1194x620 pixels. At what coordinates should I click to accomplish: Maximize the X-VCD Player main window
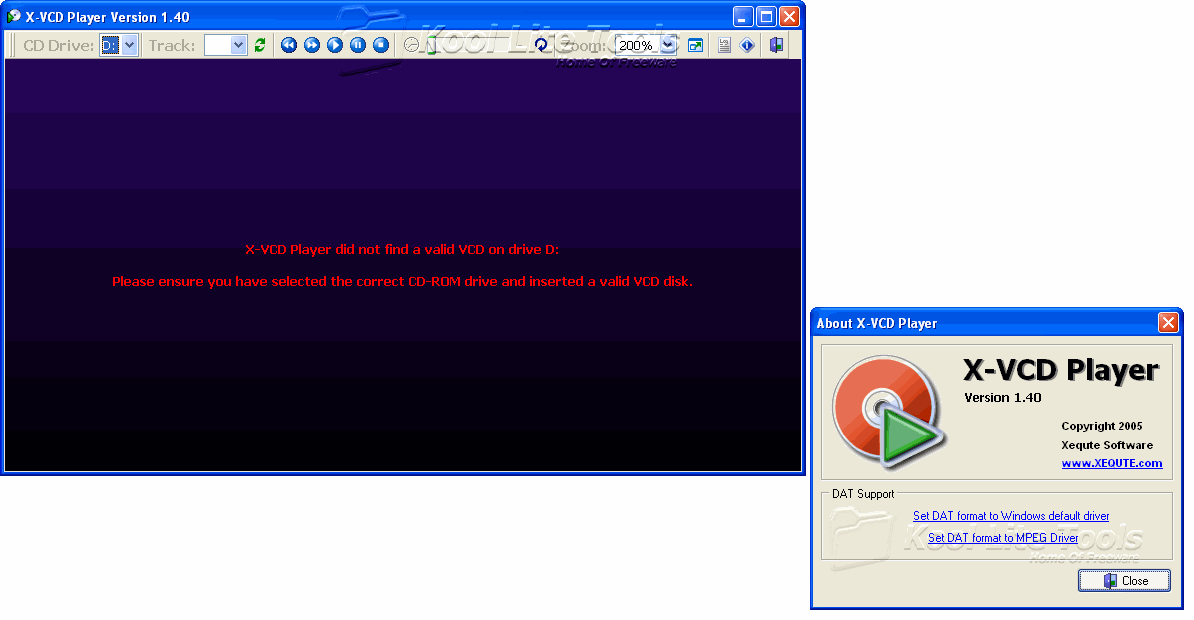coord(766,16)
